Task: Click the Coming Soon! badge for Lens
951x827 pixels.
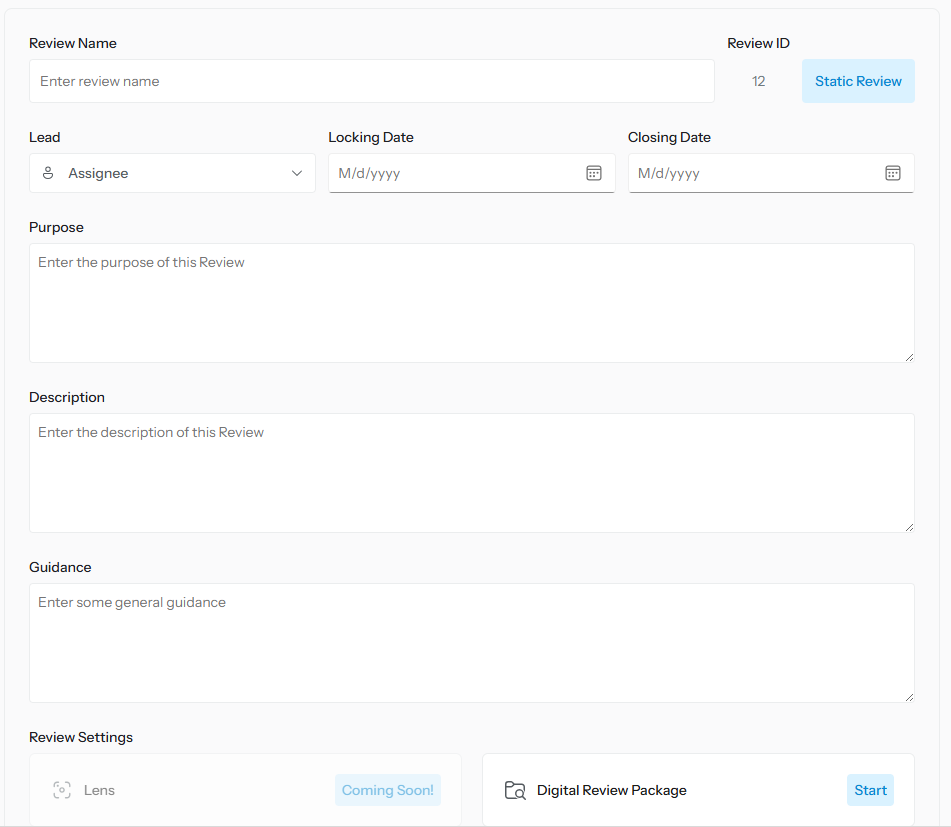Action: (x=388, y=790)
